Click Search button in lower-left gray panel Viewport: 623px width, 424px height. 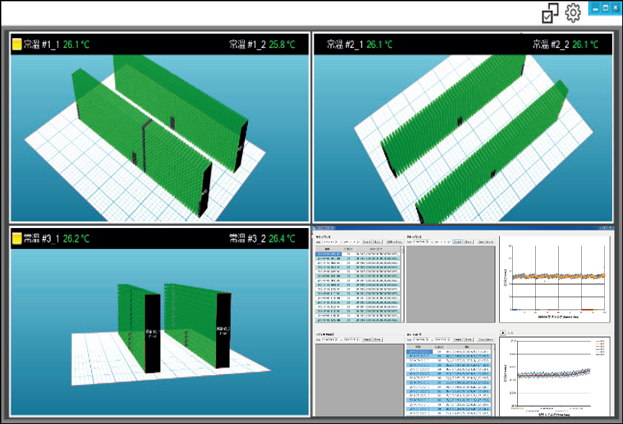[x=367, y=340]
